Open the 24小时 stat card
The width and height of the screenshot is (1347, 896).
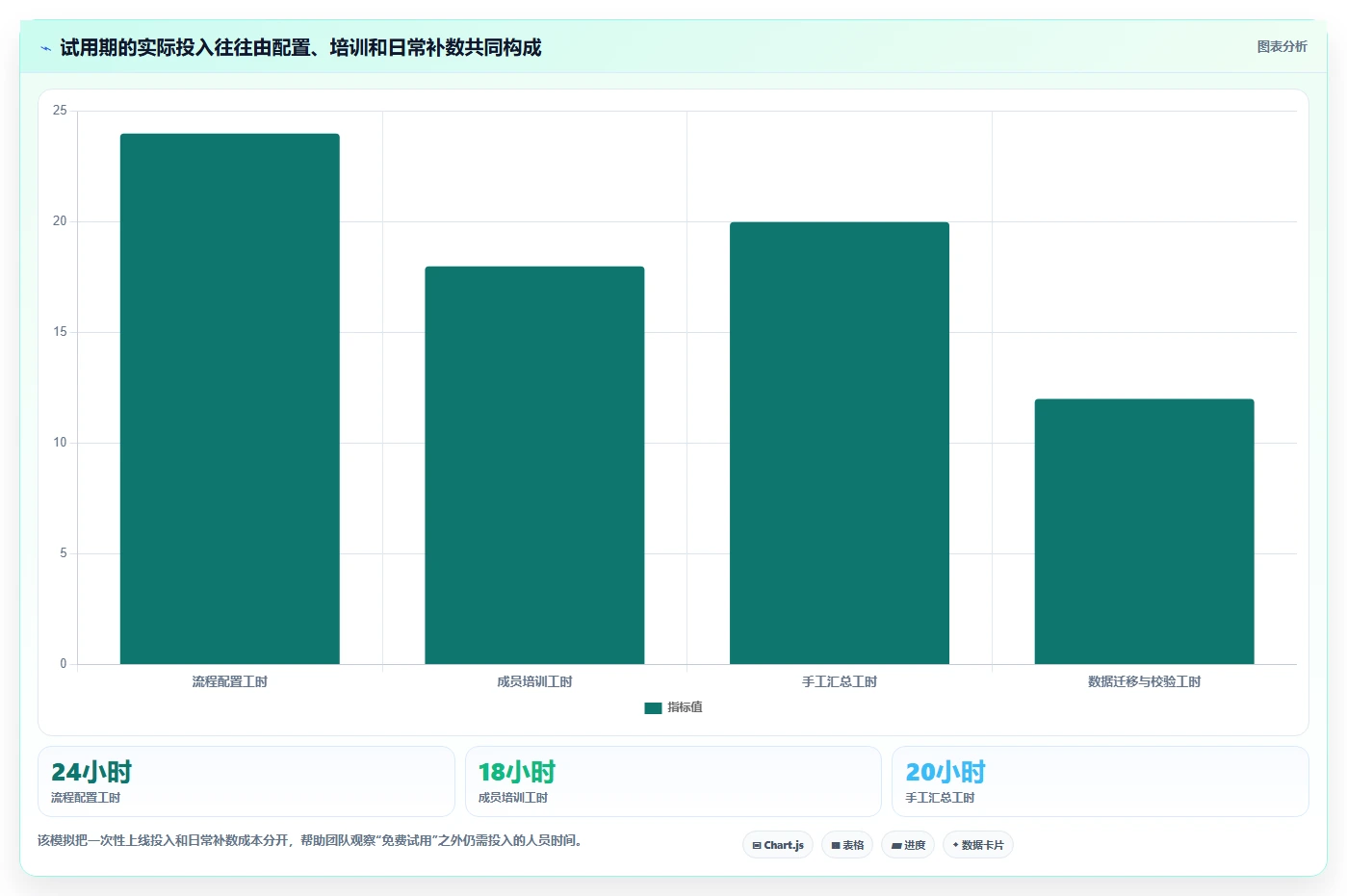tap(246, 781)
